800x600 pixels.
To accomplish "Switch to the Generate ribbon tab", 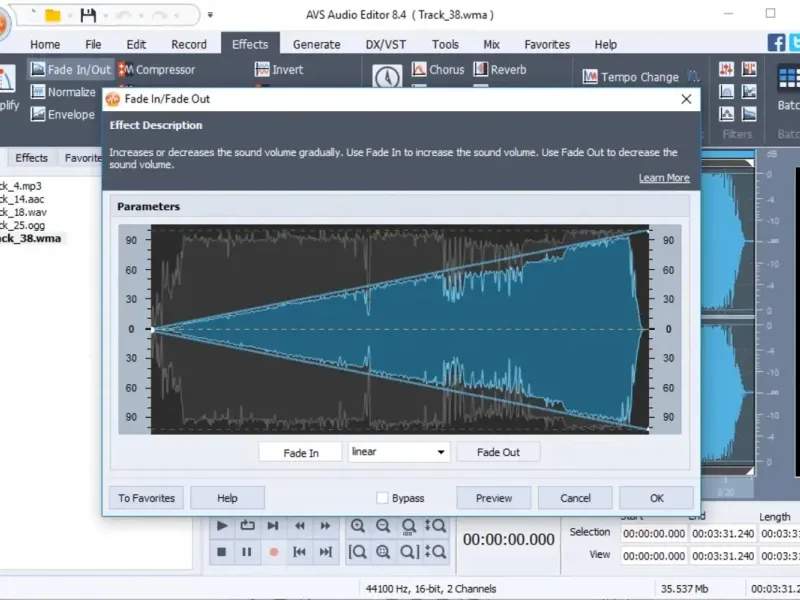I will 316,44.
